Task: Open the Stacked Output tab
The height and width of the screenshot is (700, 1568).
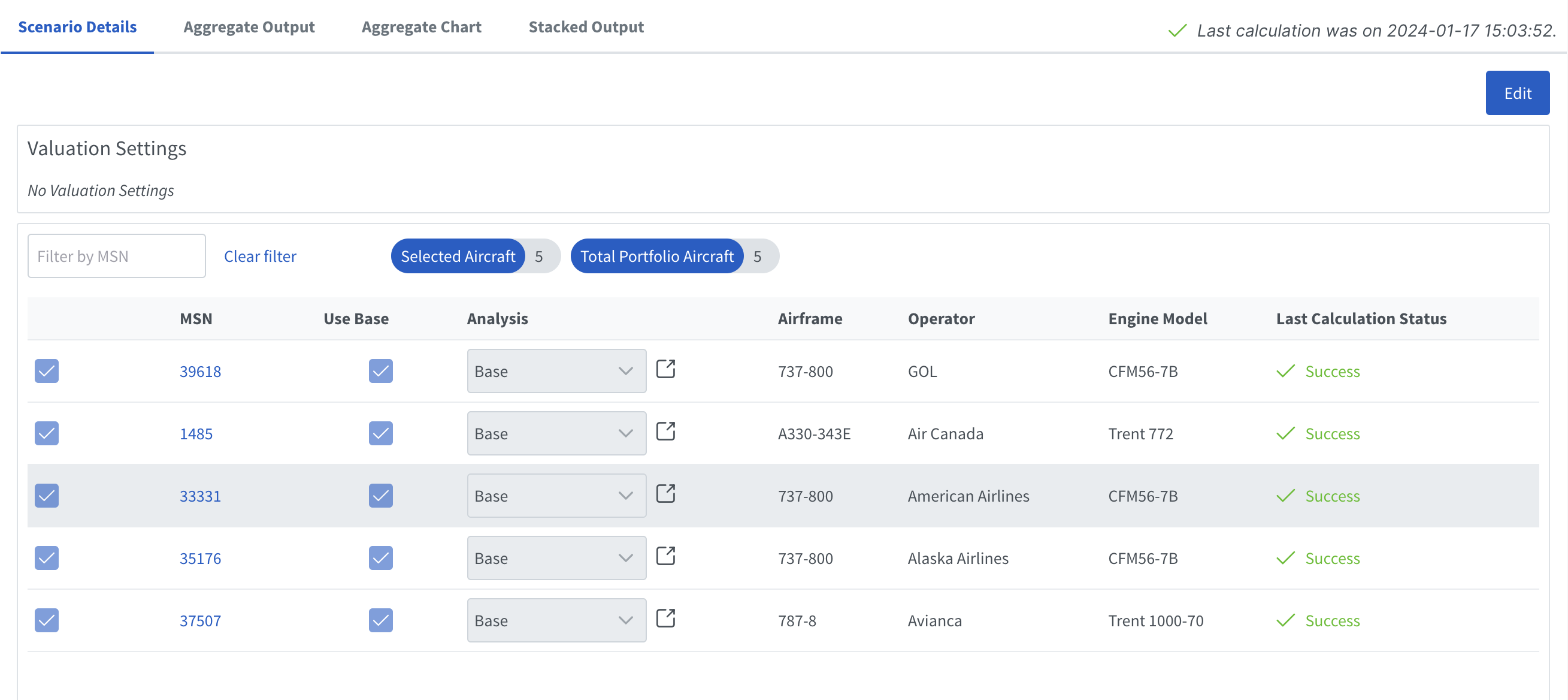Action: point(586,27)
